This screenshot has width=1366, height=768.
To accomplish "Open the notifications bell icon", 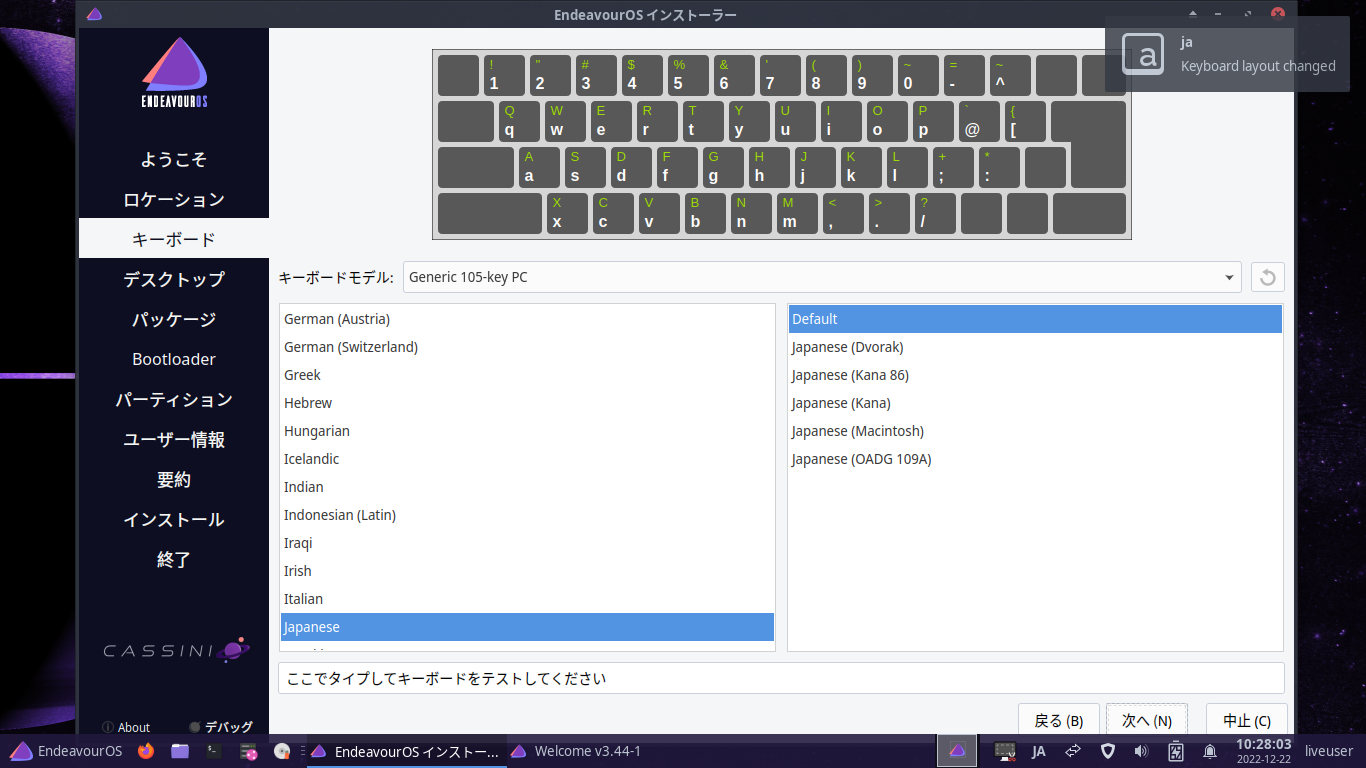I will (x=1210, y=751).
